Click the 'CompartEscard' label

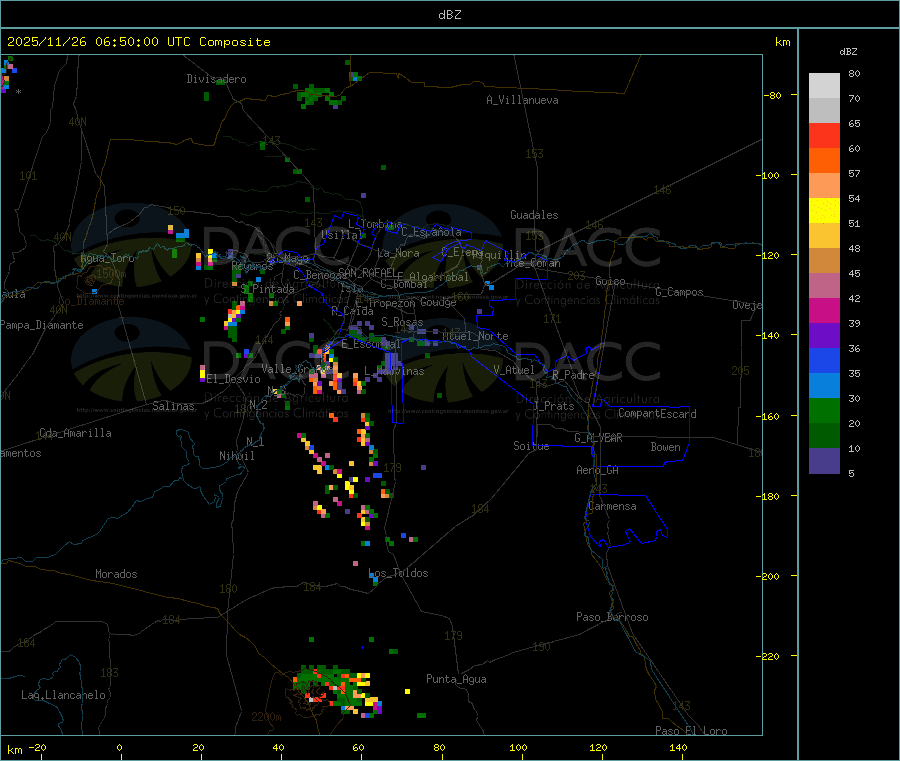(x=657, y=414)
